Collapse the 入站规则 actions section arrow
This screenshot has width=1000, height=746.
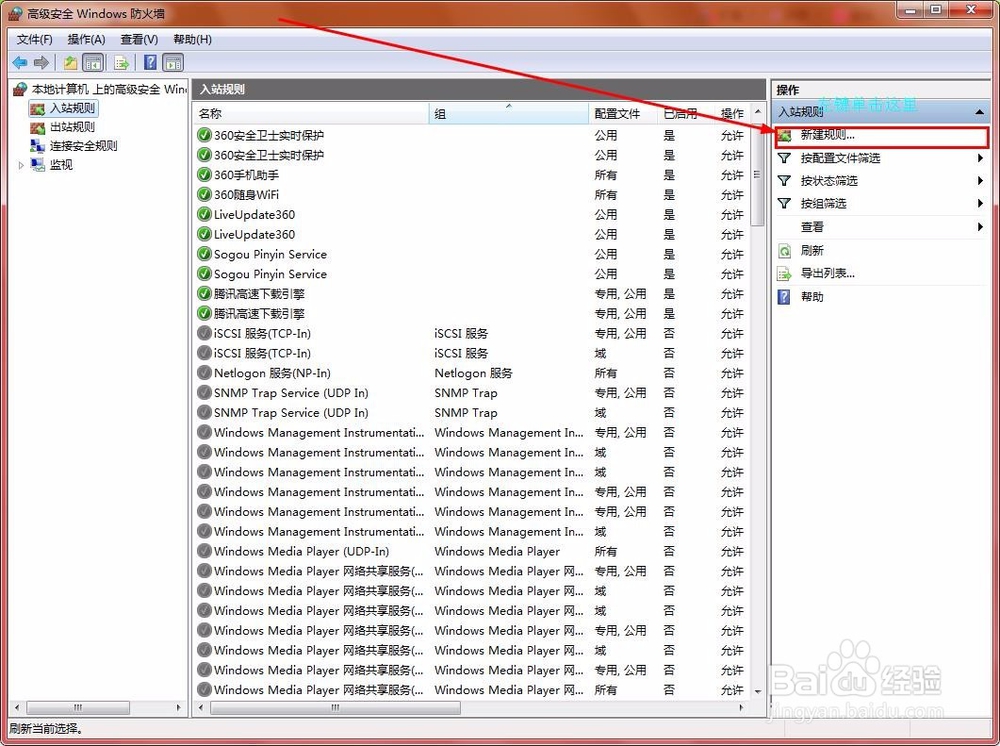980,112
